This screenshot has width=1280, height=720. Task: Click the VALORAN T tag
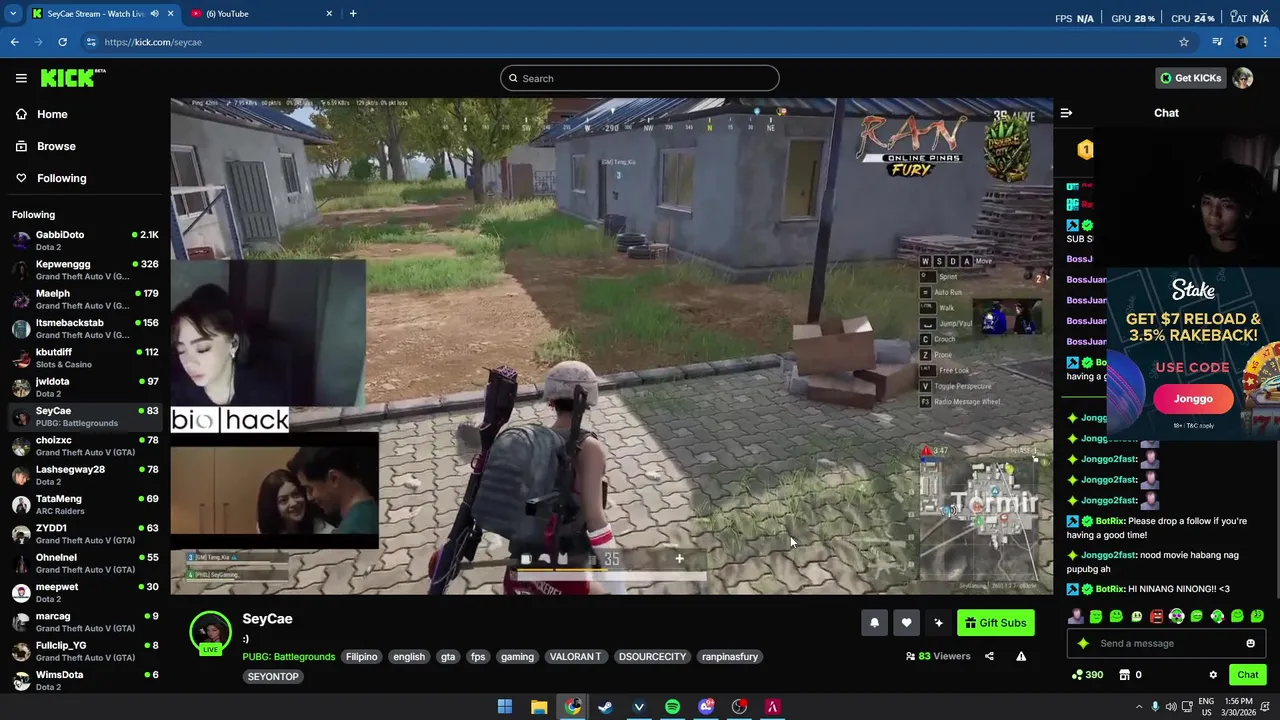(575, 657)
